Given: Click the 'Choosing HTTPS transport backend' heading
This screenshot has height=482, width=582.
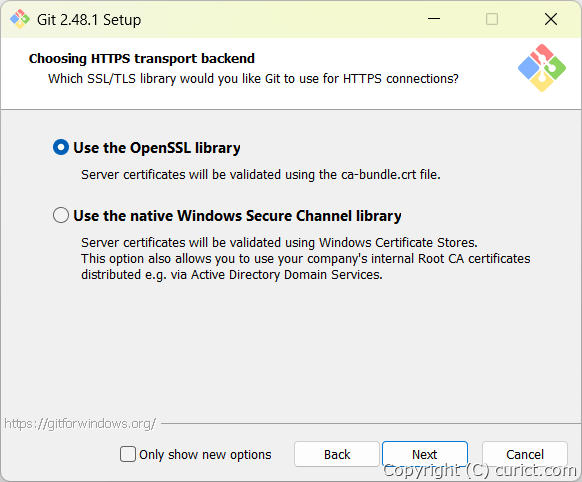Looking at the screenshot, I should [142, 59].
